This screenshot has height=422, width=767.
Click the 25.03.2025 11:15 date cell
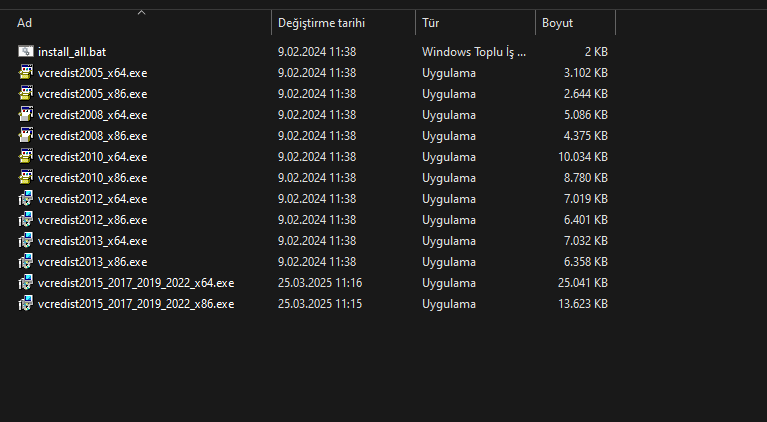pos(320,304)
